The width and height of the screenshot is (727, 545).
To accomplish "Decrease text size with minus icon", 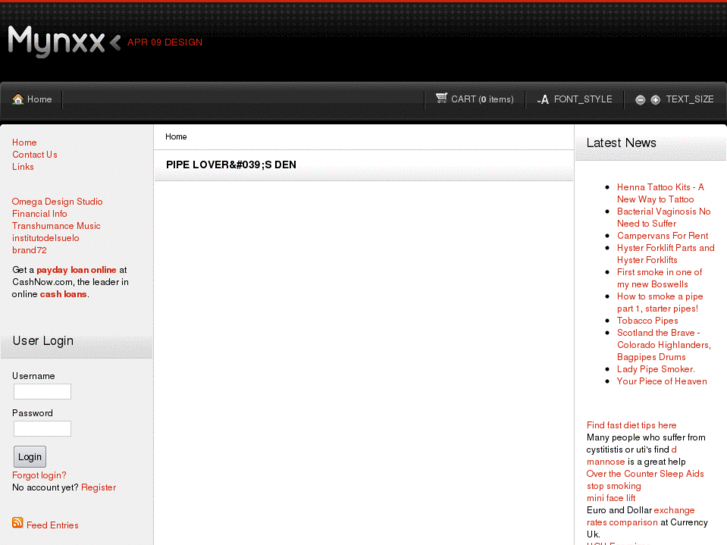I will tap(640, 100).
